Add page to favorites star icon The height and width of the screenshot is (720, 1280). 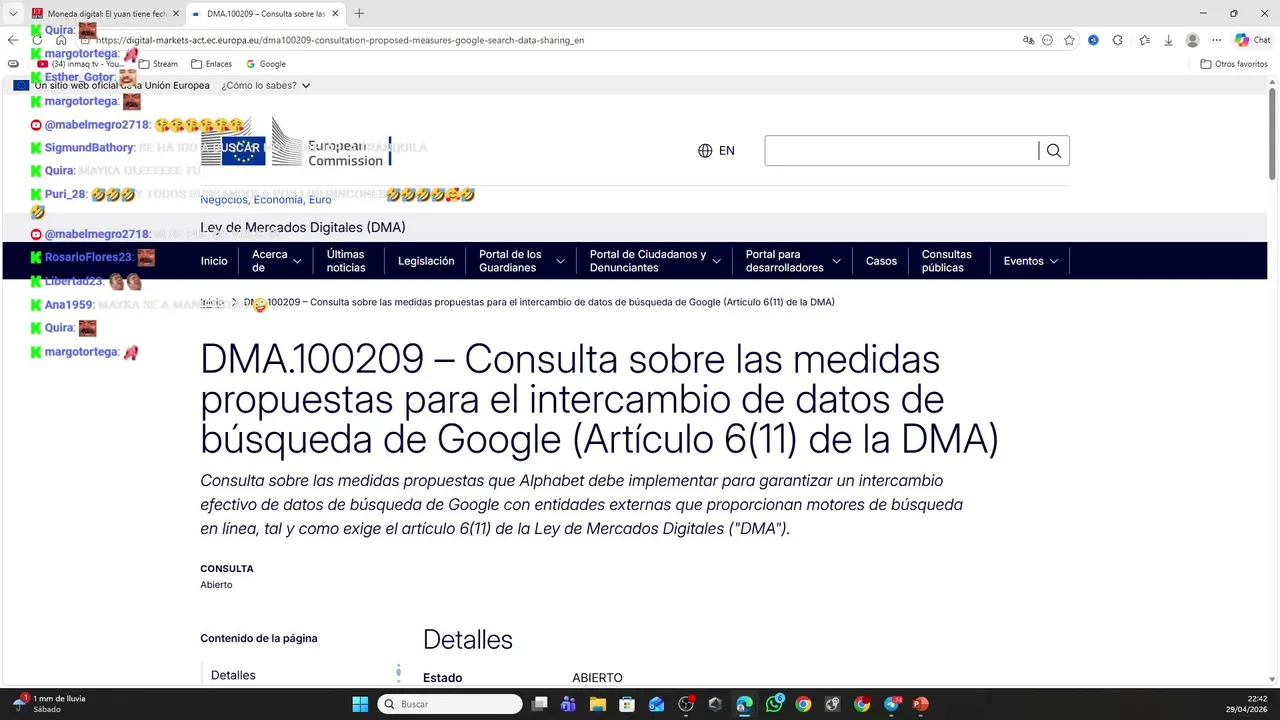1069,40
